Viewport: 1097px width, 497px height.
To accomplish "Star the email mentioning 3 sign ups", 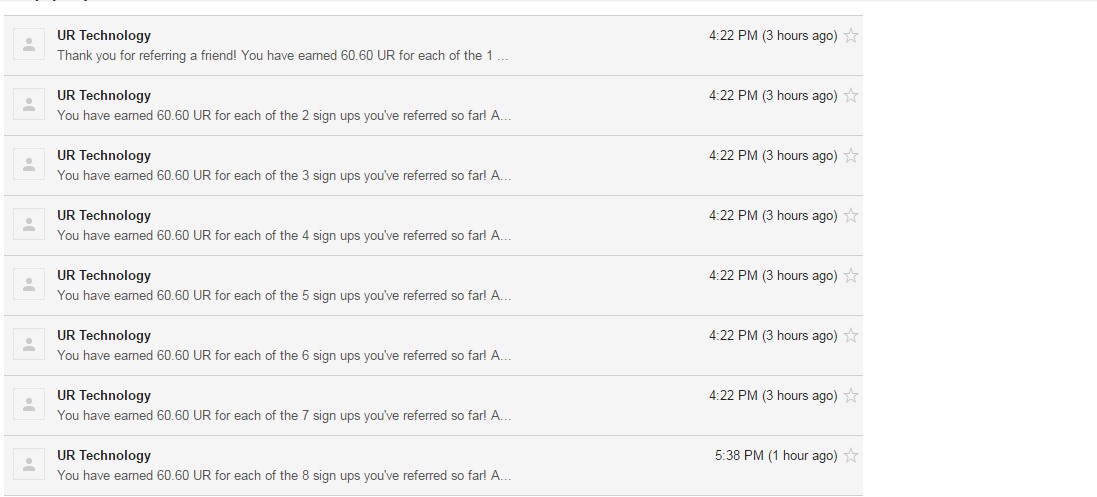I will [x=851, y=156].
